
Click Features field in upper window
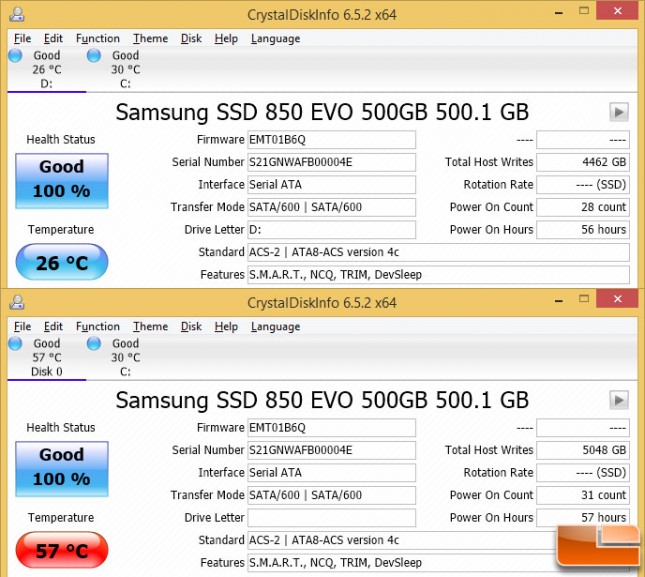click(438, 275)
